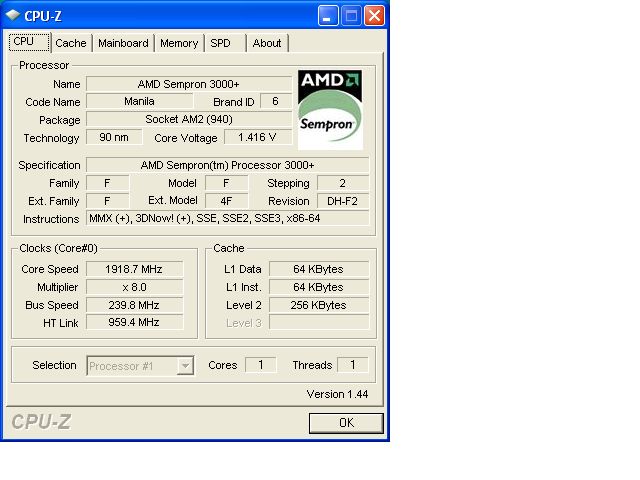Open the About tab
This screenshot has width=640, height=480.
267,43
